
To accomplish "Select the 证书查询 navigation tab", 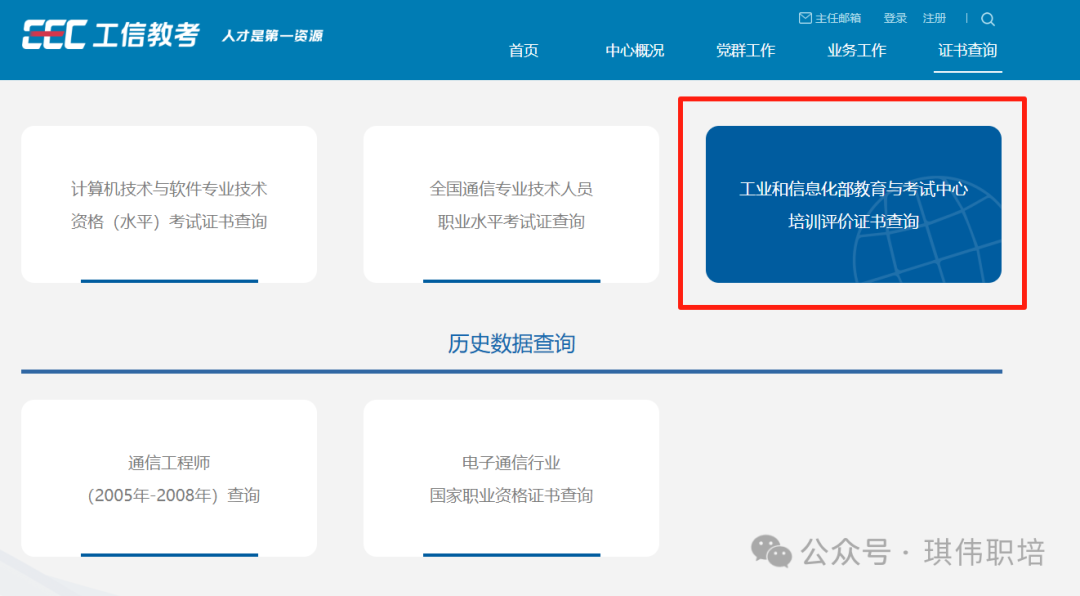I will tap(967, 50).
